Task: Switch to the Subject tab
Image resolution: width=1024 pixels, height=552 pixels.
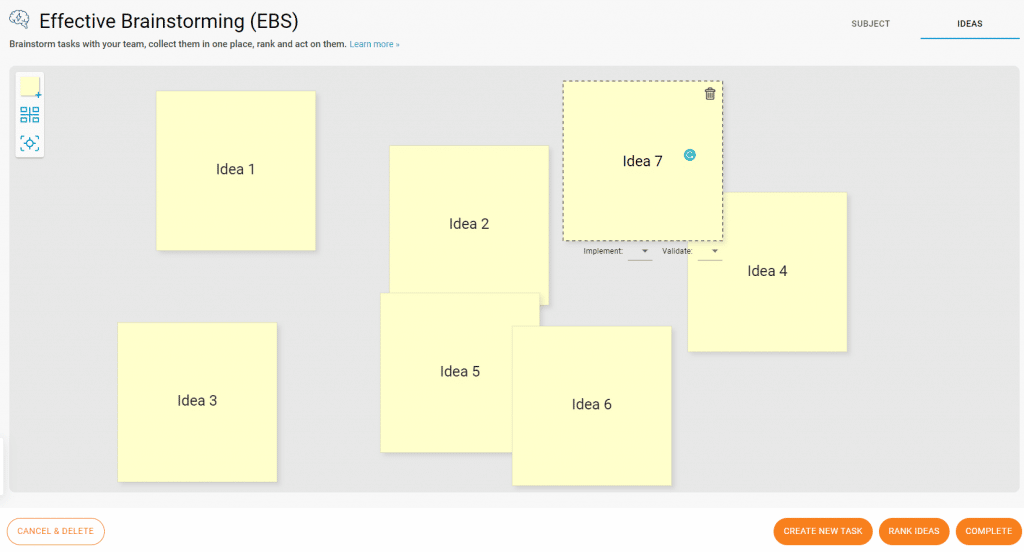Action: pyautogui.click(x=870, y=23)
